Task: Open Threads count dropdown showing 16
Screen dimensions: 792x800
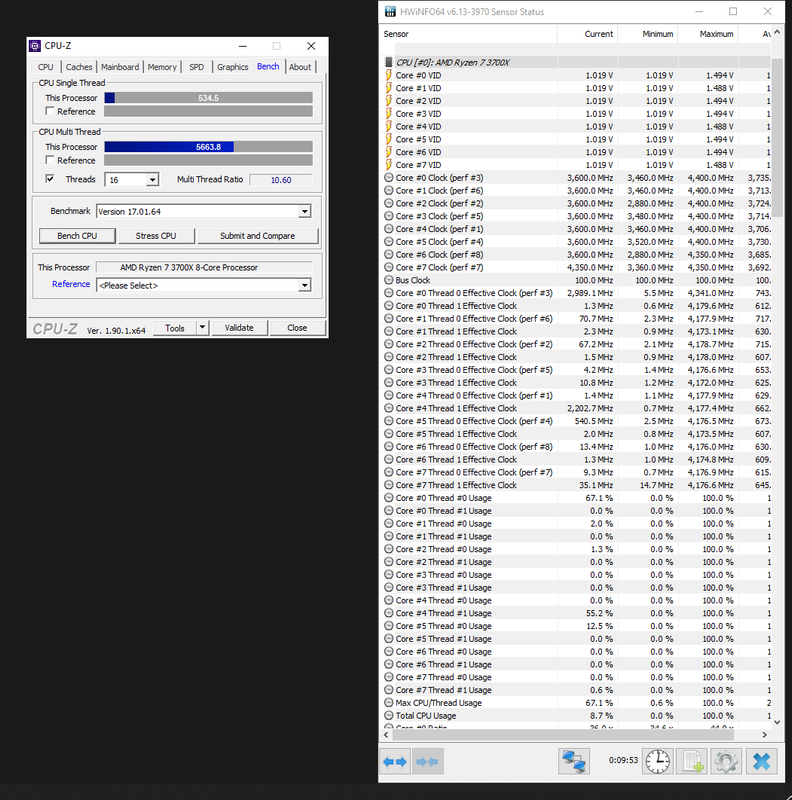Action: click(x=152, y=180)
